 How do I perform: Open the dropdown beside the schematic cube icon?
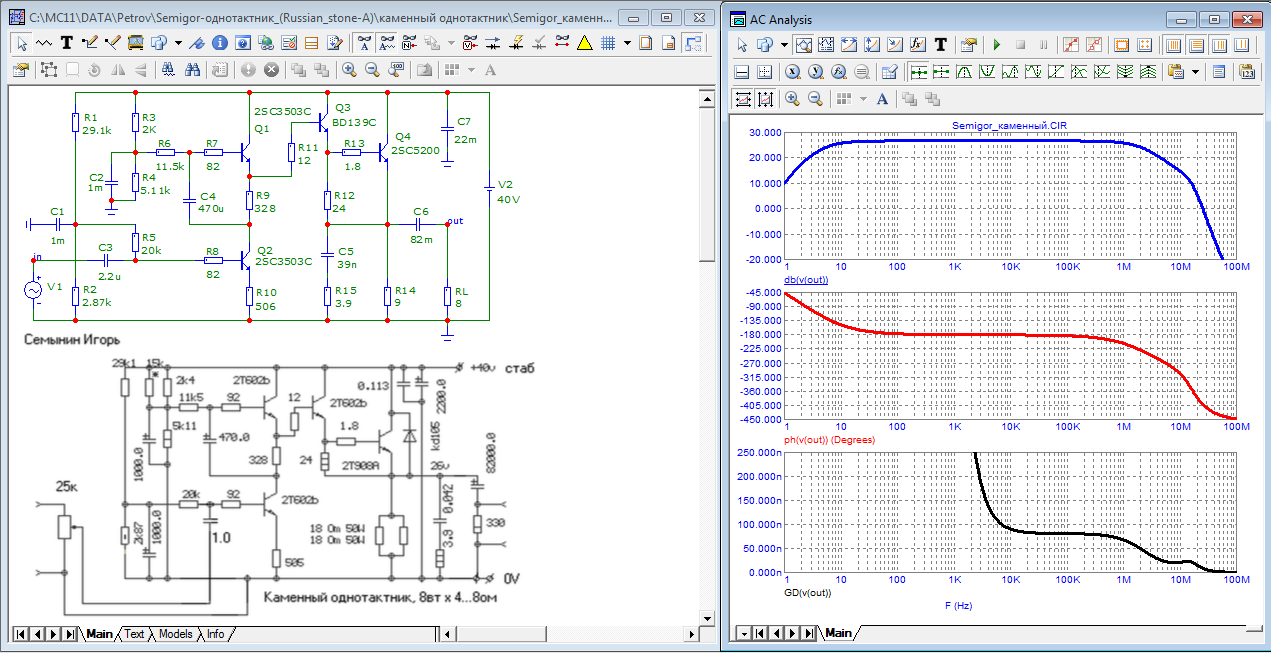pyautogui.click(x=178, y=43)
